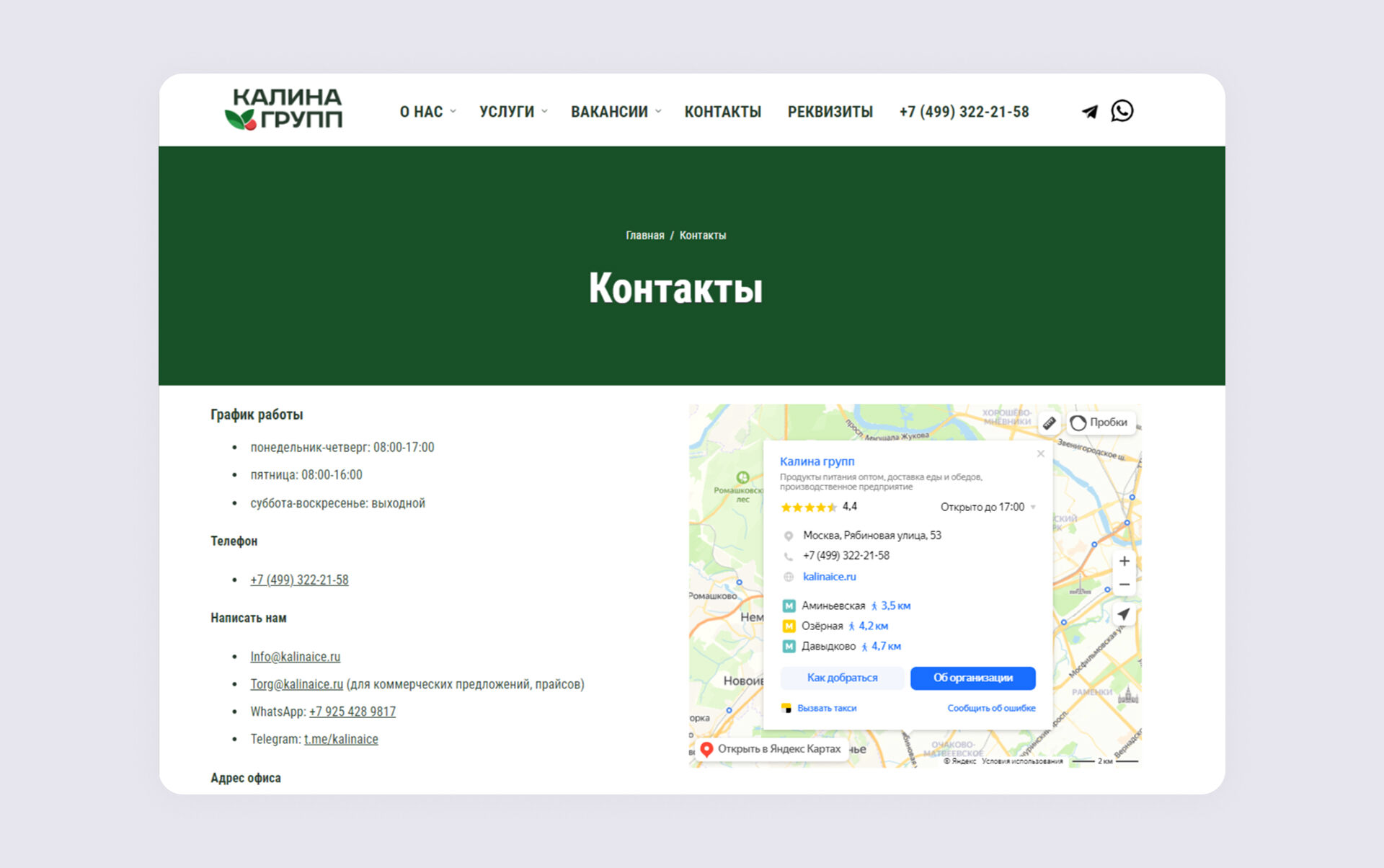Click the Калина Групп logo
Viewport: 1384px width, 868px height.
coord(284,110)
